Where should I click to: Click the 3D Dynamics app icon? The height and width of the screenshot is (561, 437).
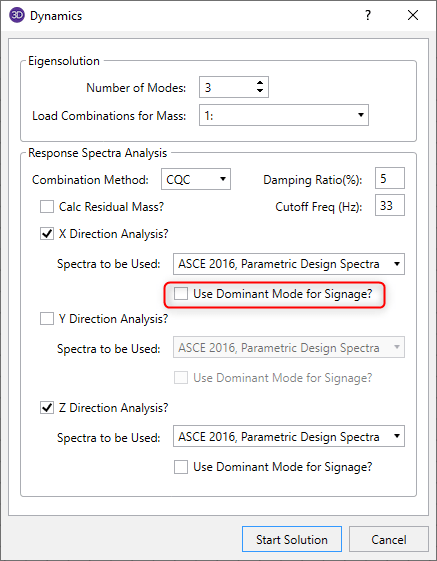pos(17,15)
